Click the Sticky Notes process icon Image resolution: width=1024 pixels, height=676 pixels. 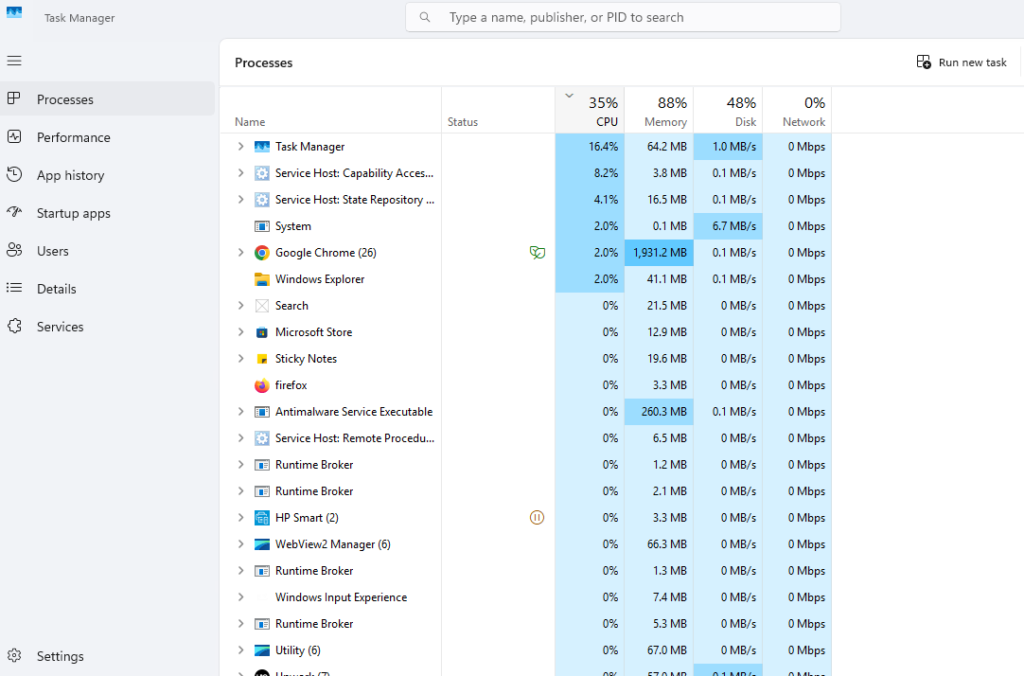[262, 359]
